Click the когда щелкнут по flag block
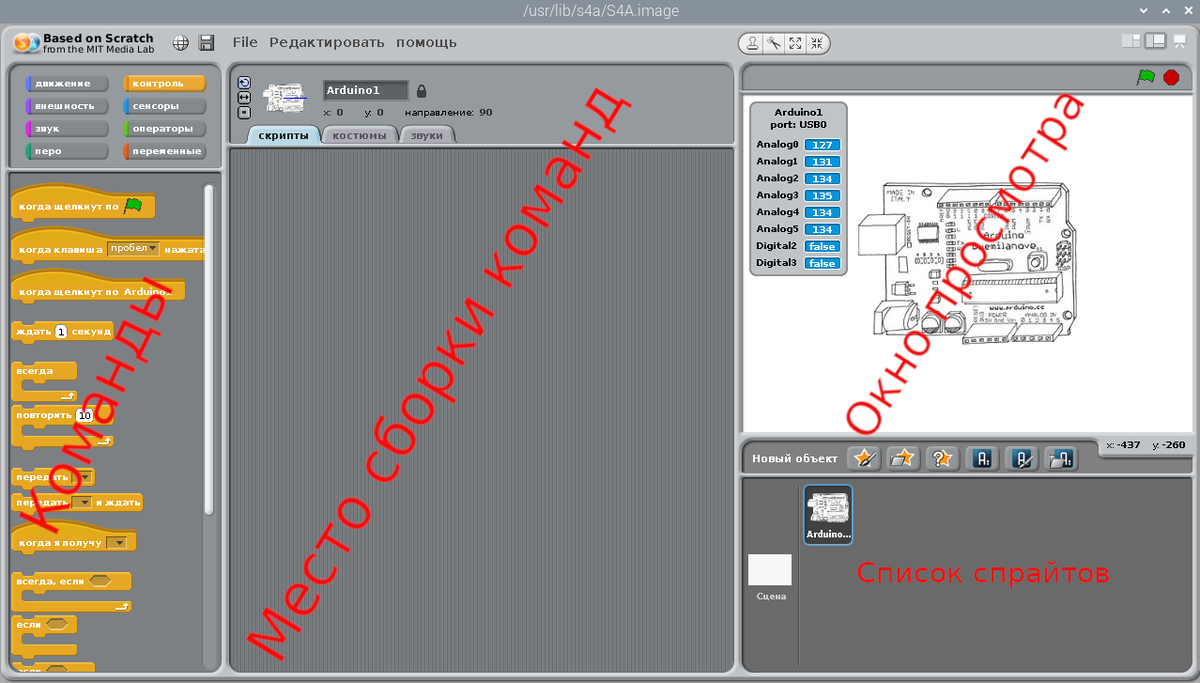1200x683 pixels. (83, 205)
